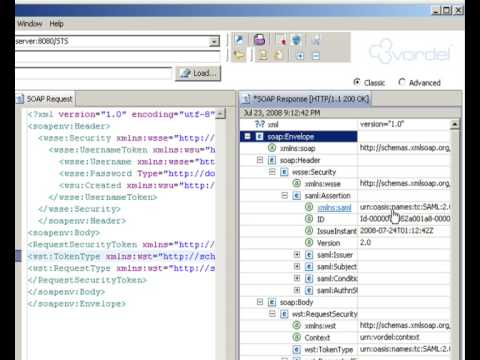Click the expand-all plus toolbar icon
Image resolution: width=480 pixels, height=360 pixels.
click(300, 56)
